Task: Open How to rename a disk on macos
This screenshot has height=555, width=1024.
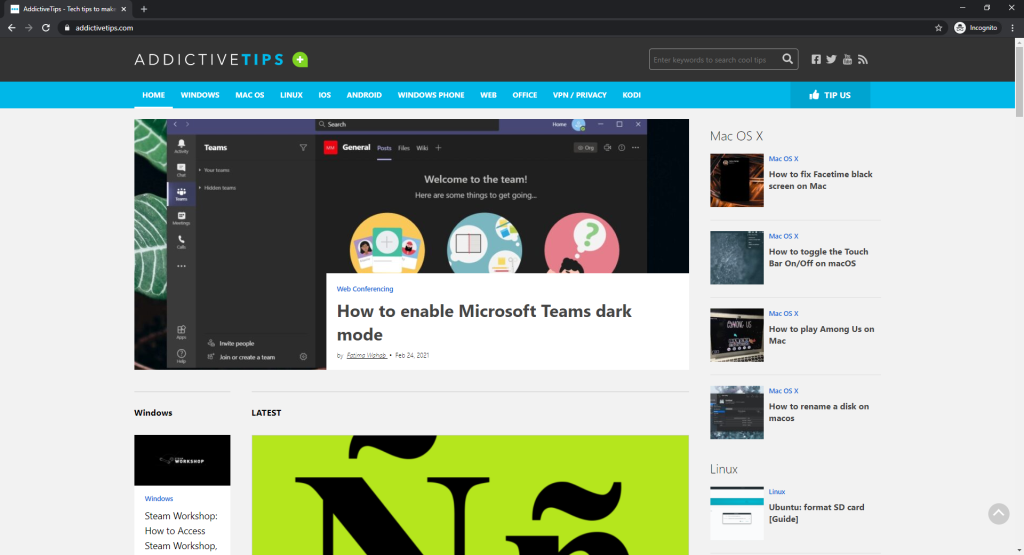Action: point(818,412)
